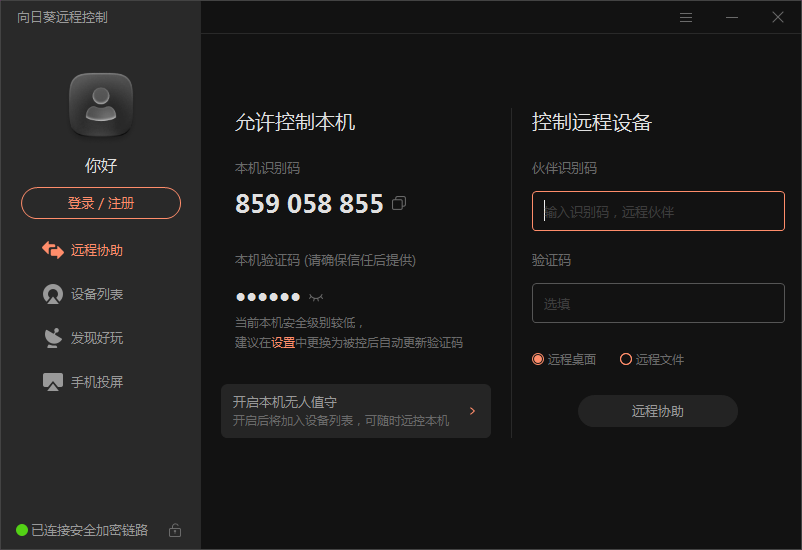The width and height of the screenshot is (802, 550).
Task: Click the 已连接安全加密链路 status text
Action: click(90, 530)
